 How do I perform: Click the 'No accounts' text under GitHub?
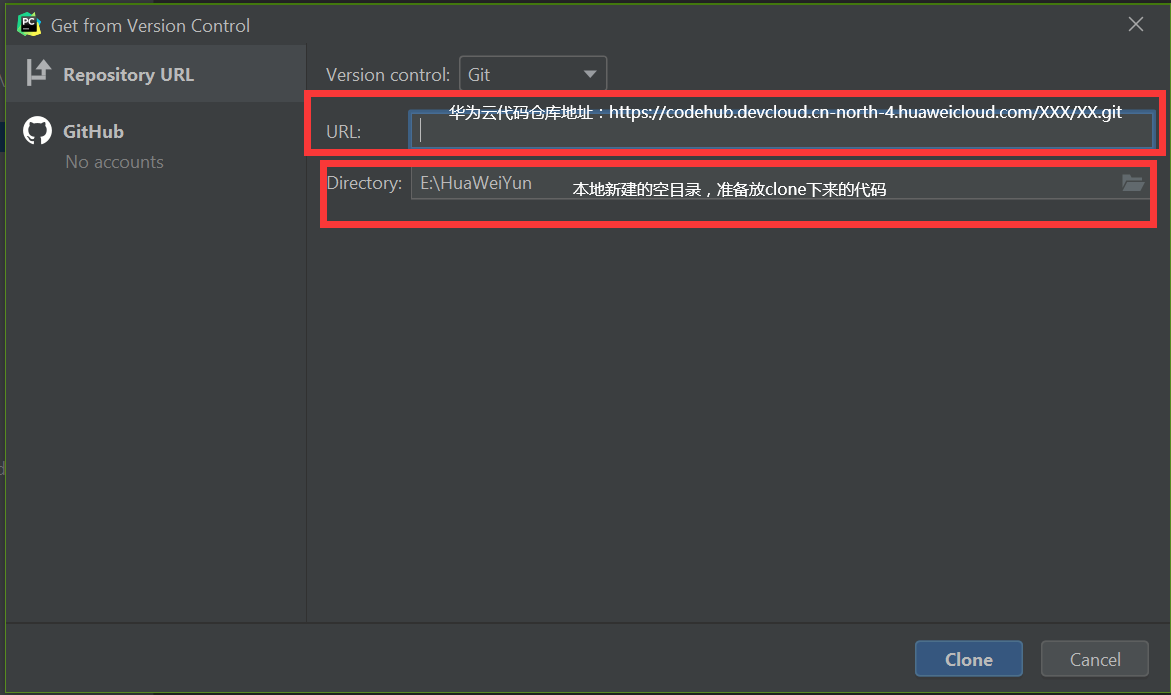pos(114,162)
